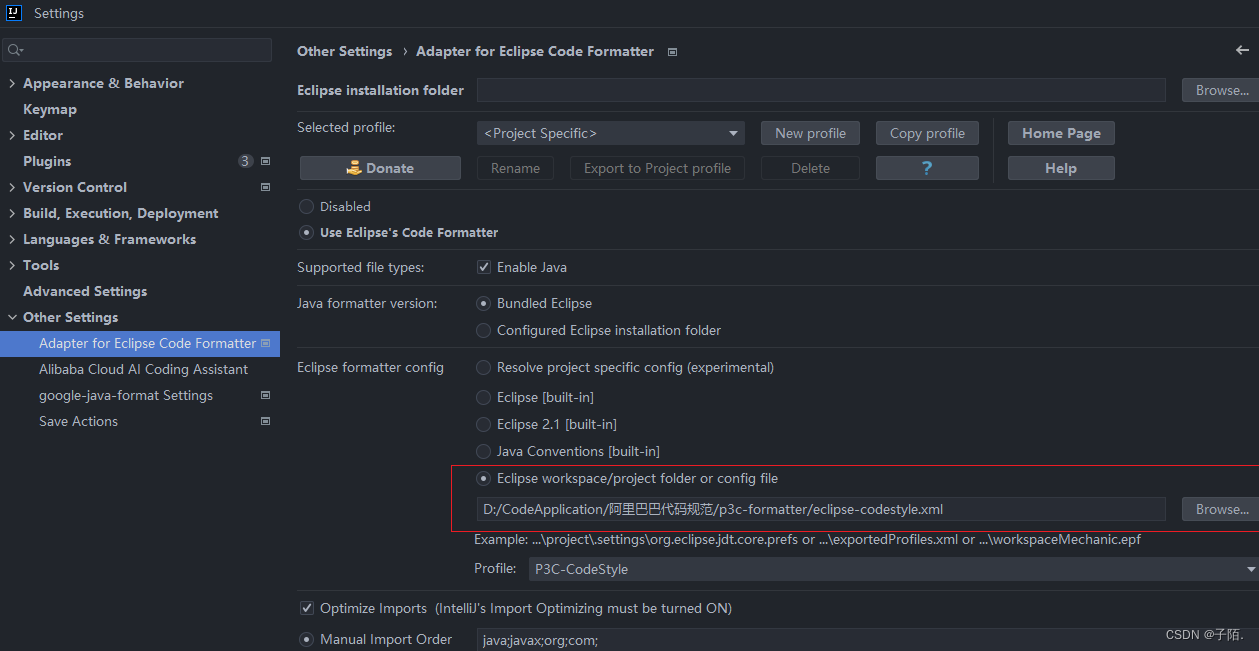1259x651 pixels.
Task: Click Export to Project profile button
Action: tap(657, 168)
